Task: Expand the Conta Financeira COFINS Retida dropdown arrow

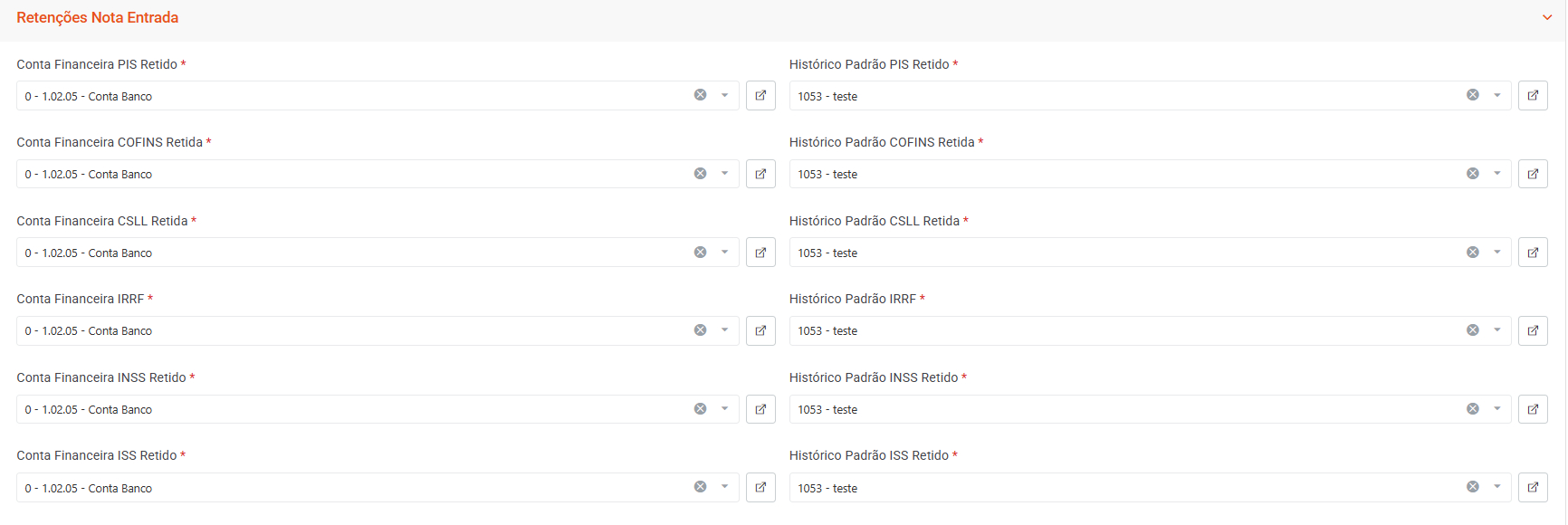Action: click(x=724, y=174)
